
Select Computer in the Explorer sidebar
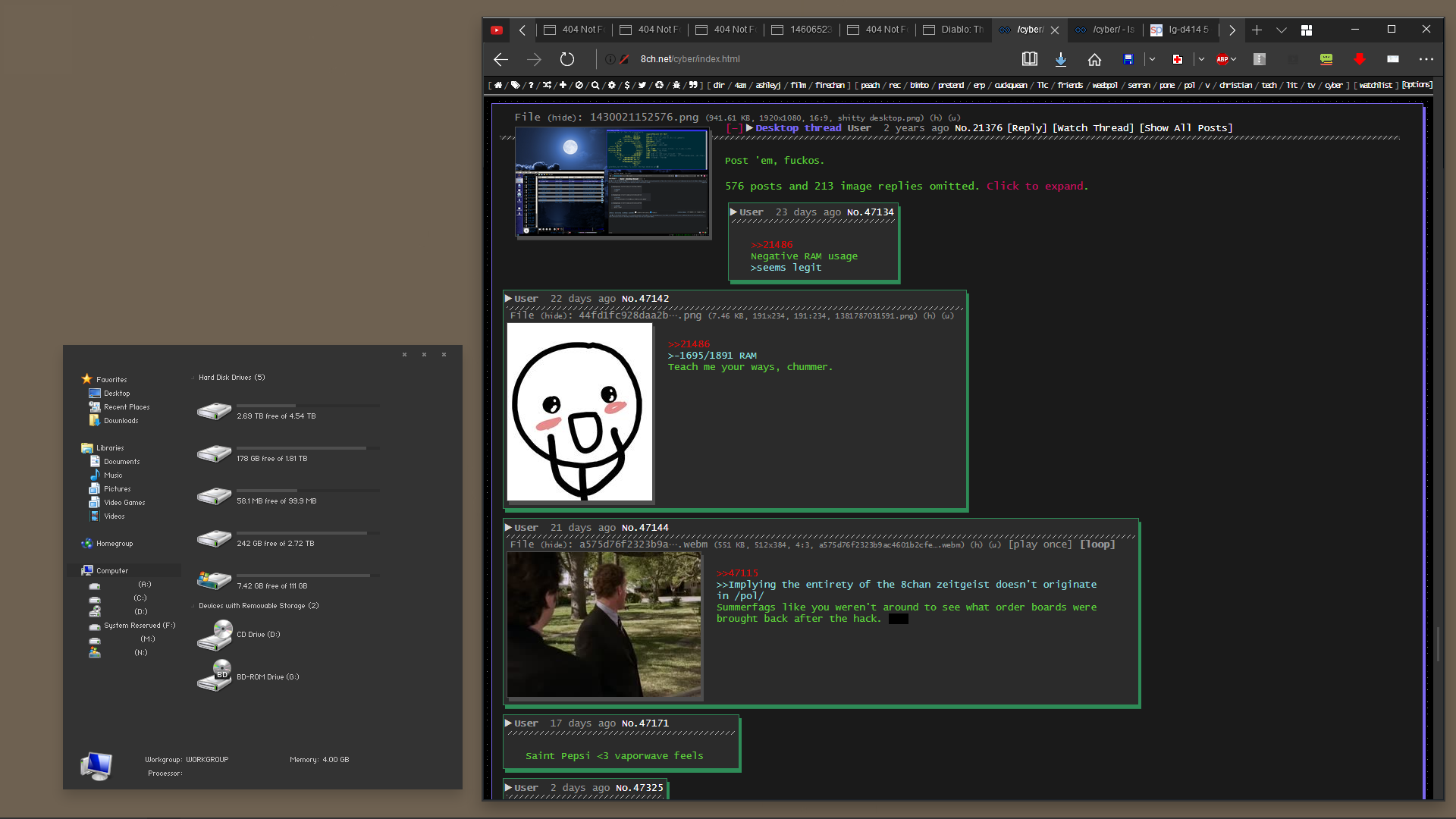pos(112,571)
